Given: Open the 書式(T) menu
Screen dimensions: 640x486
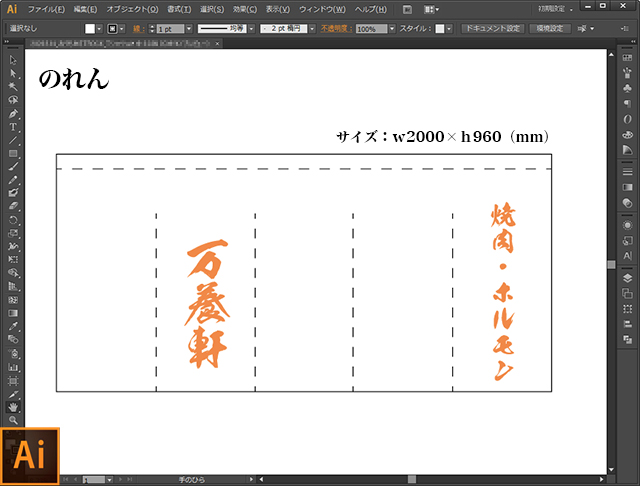Looking at the screenshot, I should point(179,9).
